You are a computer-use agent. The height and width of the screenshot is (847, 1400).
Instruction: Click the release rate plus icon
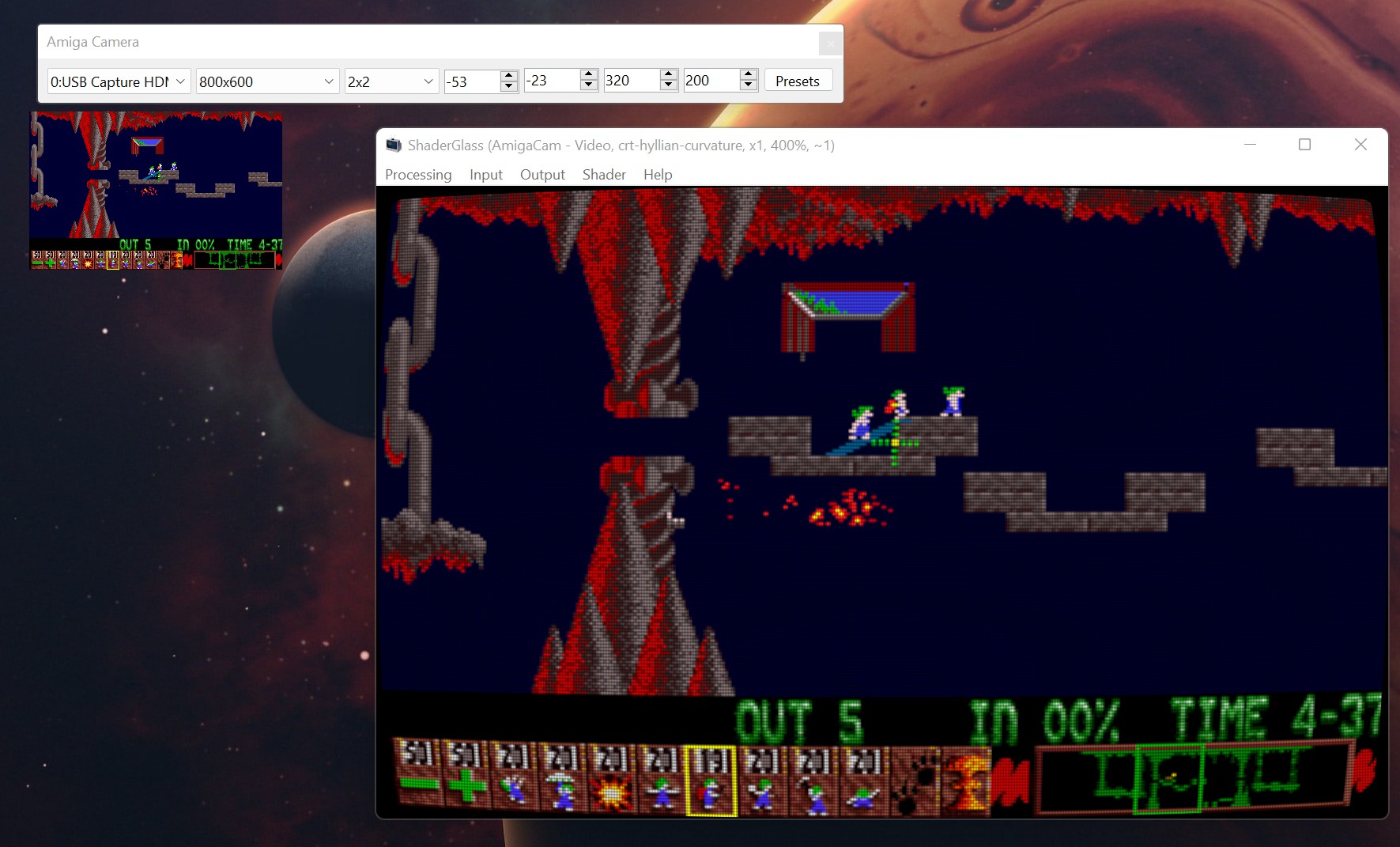point(466,775)
